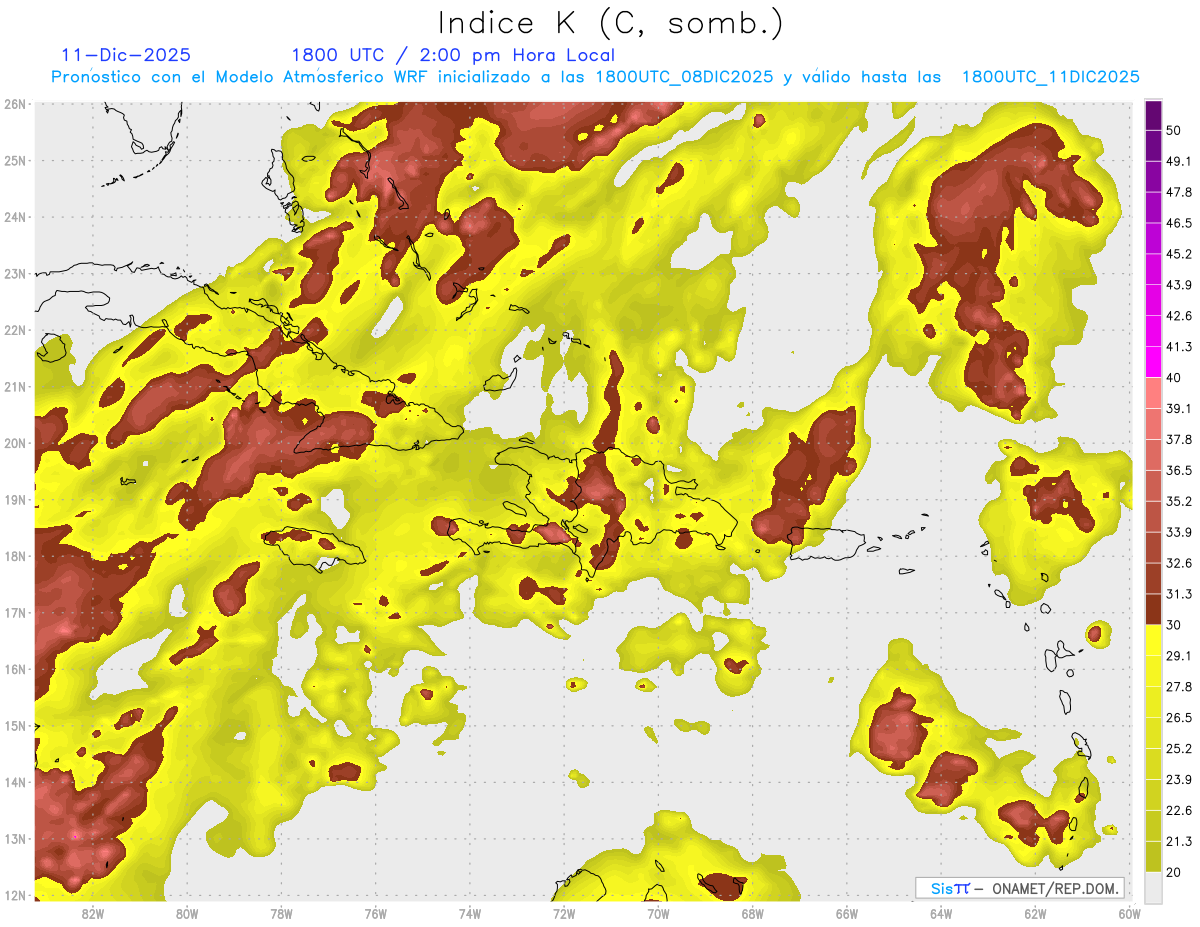
Task: Select the '11-Dic-2025' date label
Action: (126, 55)
